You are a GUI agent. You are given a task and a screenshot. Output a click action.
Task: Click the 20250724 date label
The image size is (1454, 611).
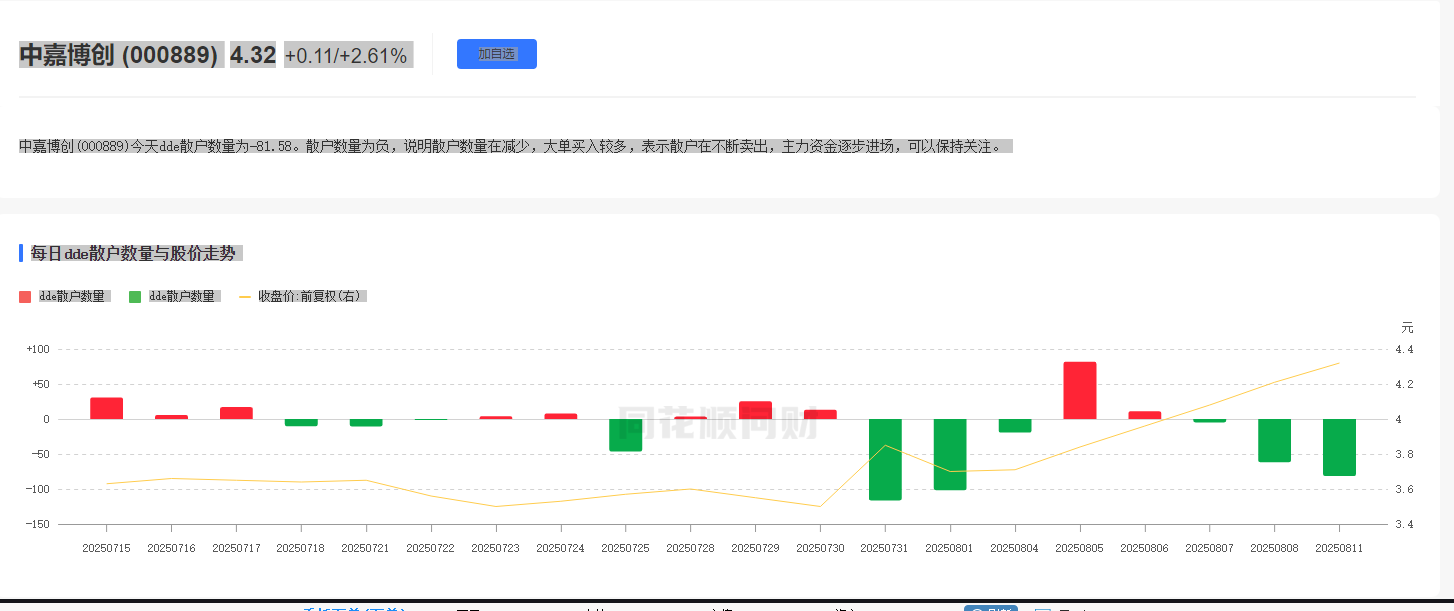pos(561,548)
